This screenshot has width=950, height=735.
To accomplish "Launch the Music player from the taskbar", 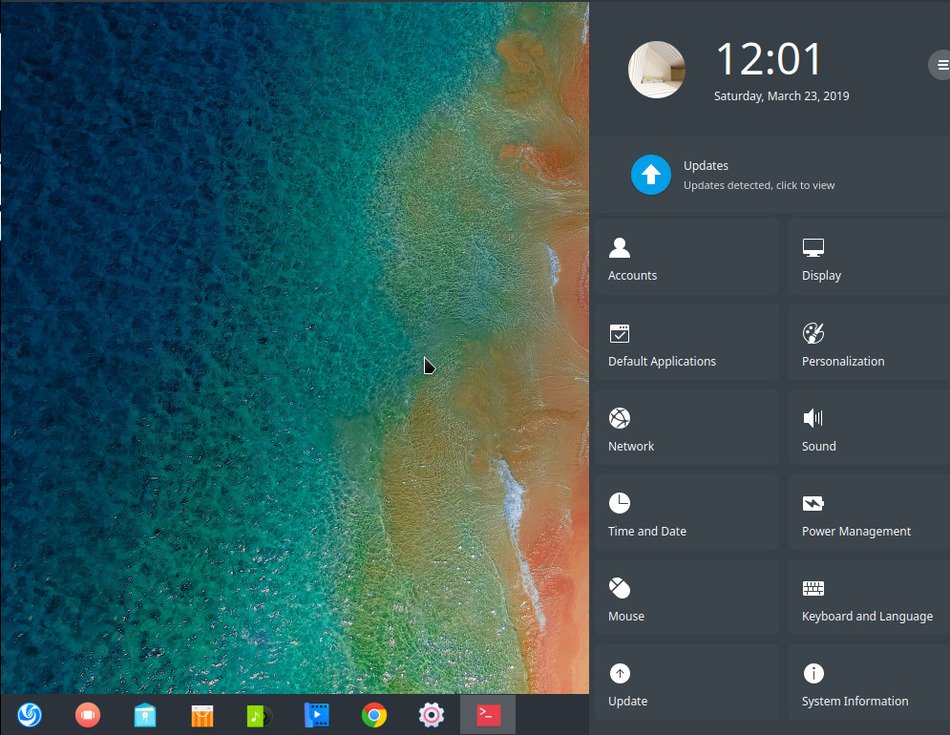I will point(259,715).
